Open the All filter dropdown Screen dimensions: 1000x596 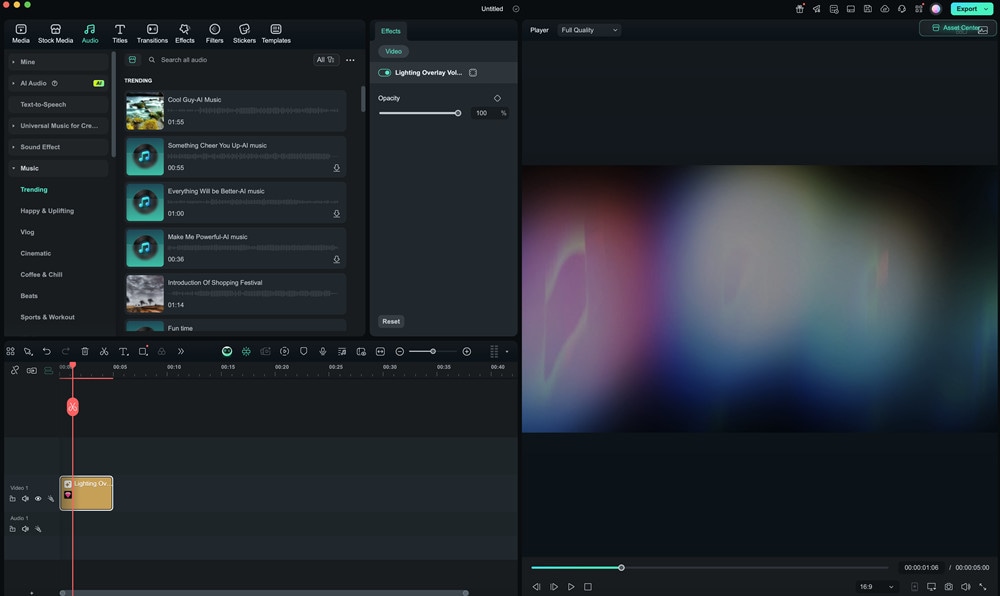coord(325,60)
